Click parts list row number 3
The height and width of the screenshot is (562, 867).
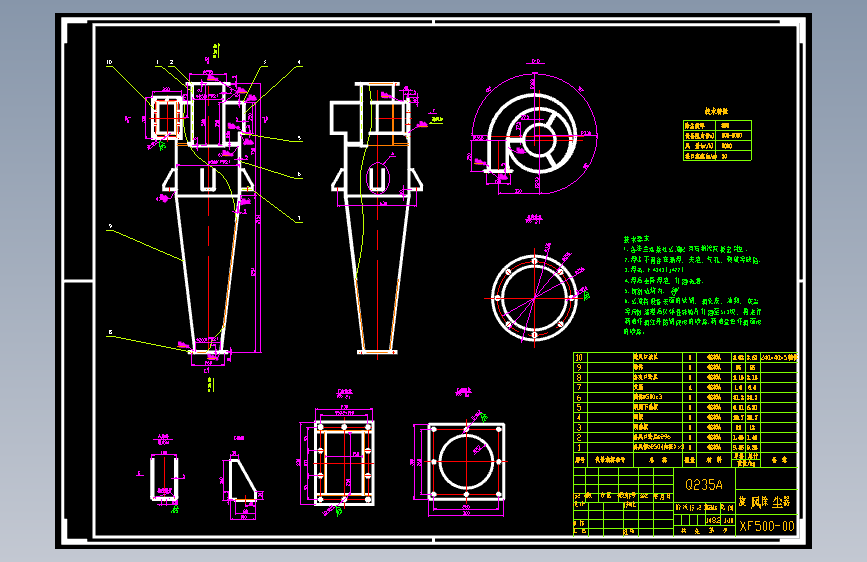click(579, 428)
